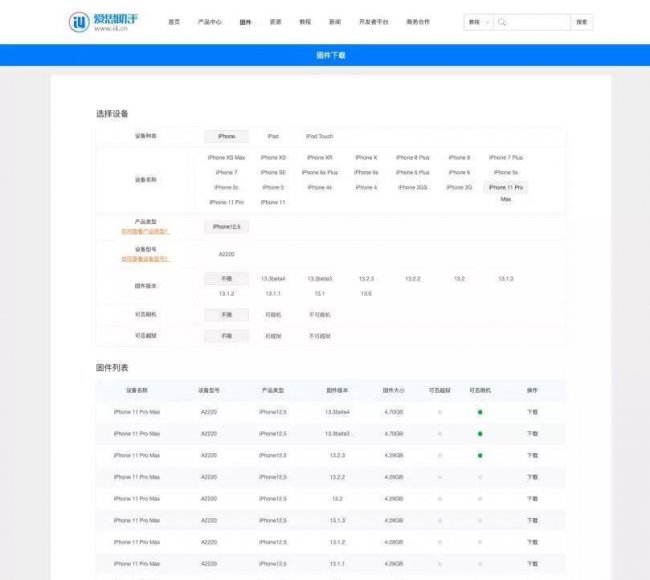
Task: Choose iPhone 11 device
Action: pyautogui.click(x=273, y=202)
